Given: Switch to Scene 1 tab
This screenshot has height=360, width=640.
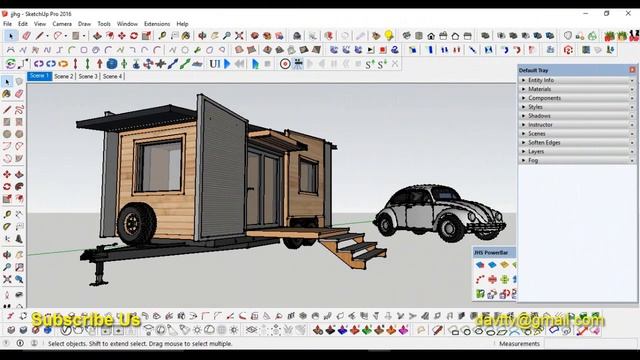Looking at the screenshot, I should coord(40,76).
